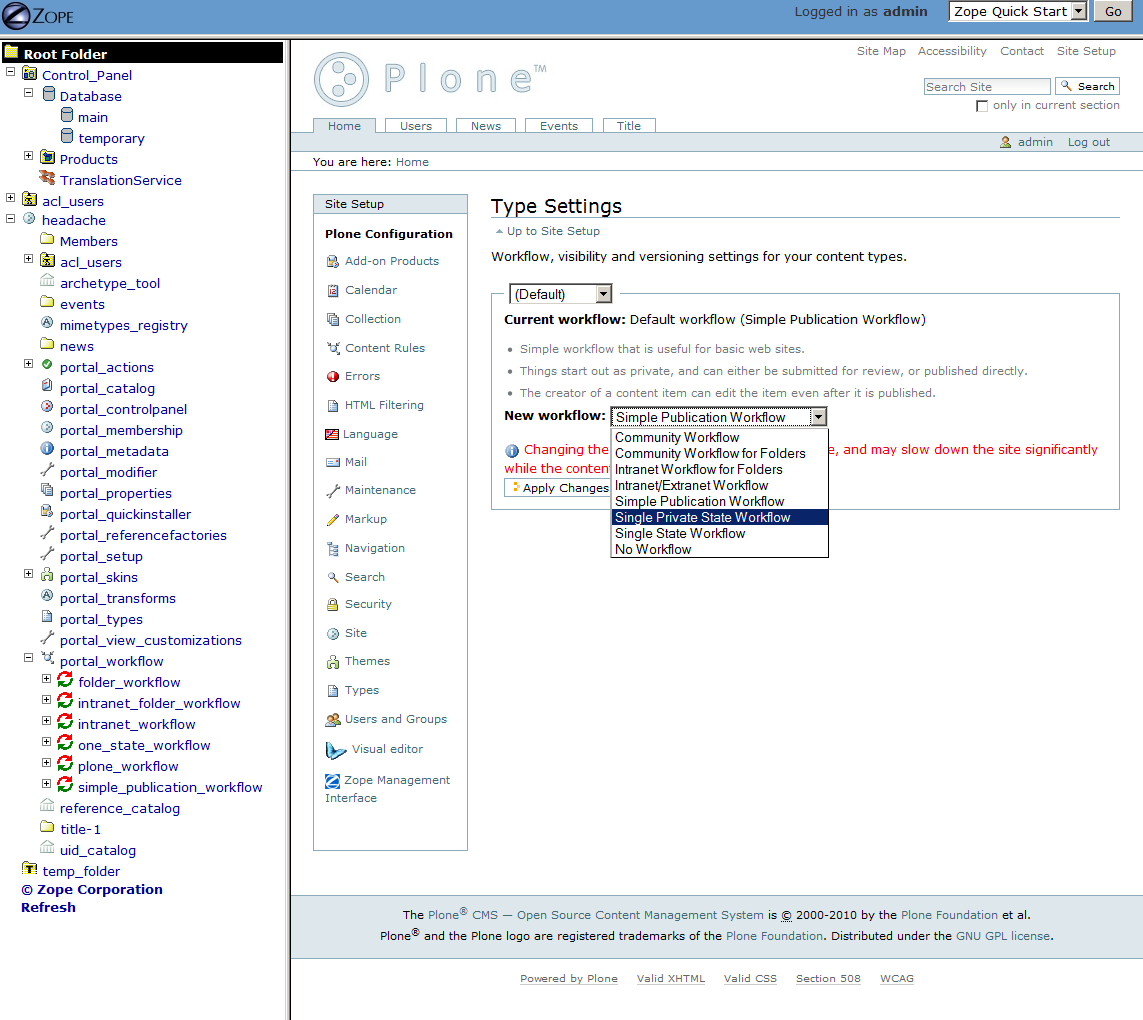Select Single Private State Workflow option

pyautogui.click(x=719, y=518)
